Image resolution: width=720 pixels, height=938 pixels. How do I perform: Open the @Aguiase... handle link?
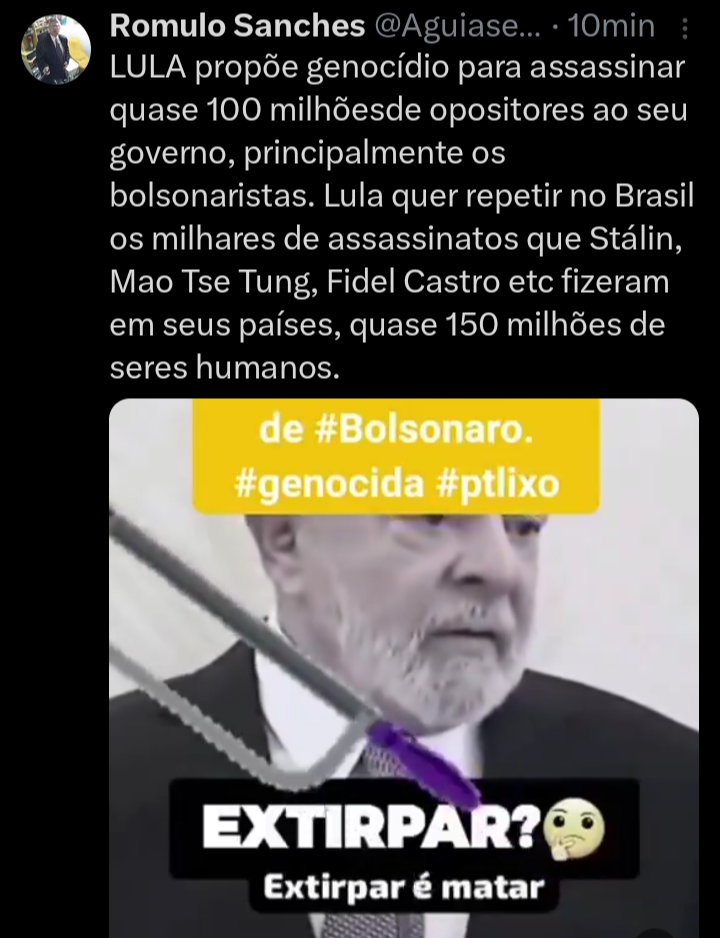pos(457,26)
